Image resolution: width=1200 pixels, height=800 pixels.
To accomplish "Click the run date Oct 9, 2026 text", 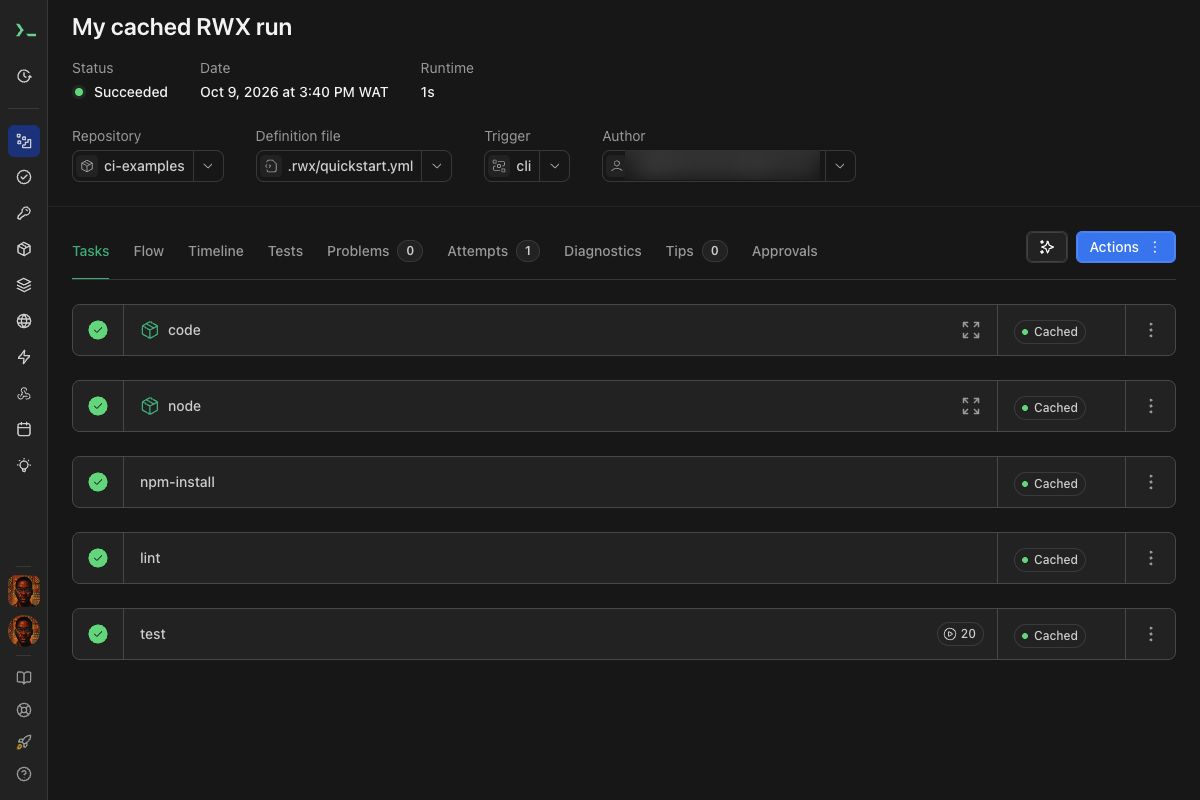I will pos(294,92).
